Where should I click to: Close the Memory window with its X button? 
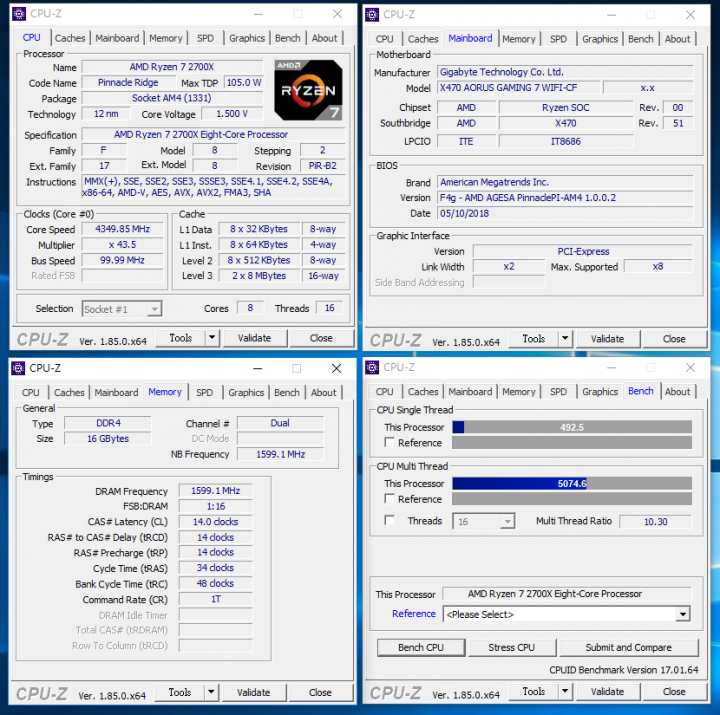337,368
